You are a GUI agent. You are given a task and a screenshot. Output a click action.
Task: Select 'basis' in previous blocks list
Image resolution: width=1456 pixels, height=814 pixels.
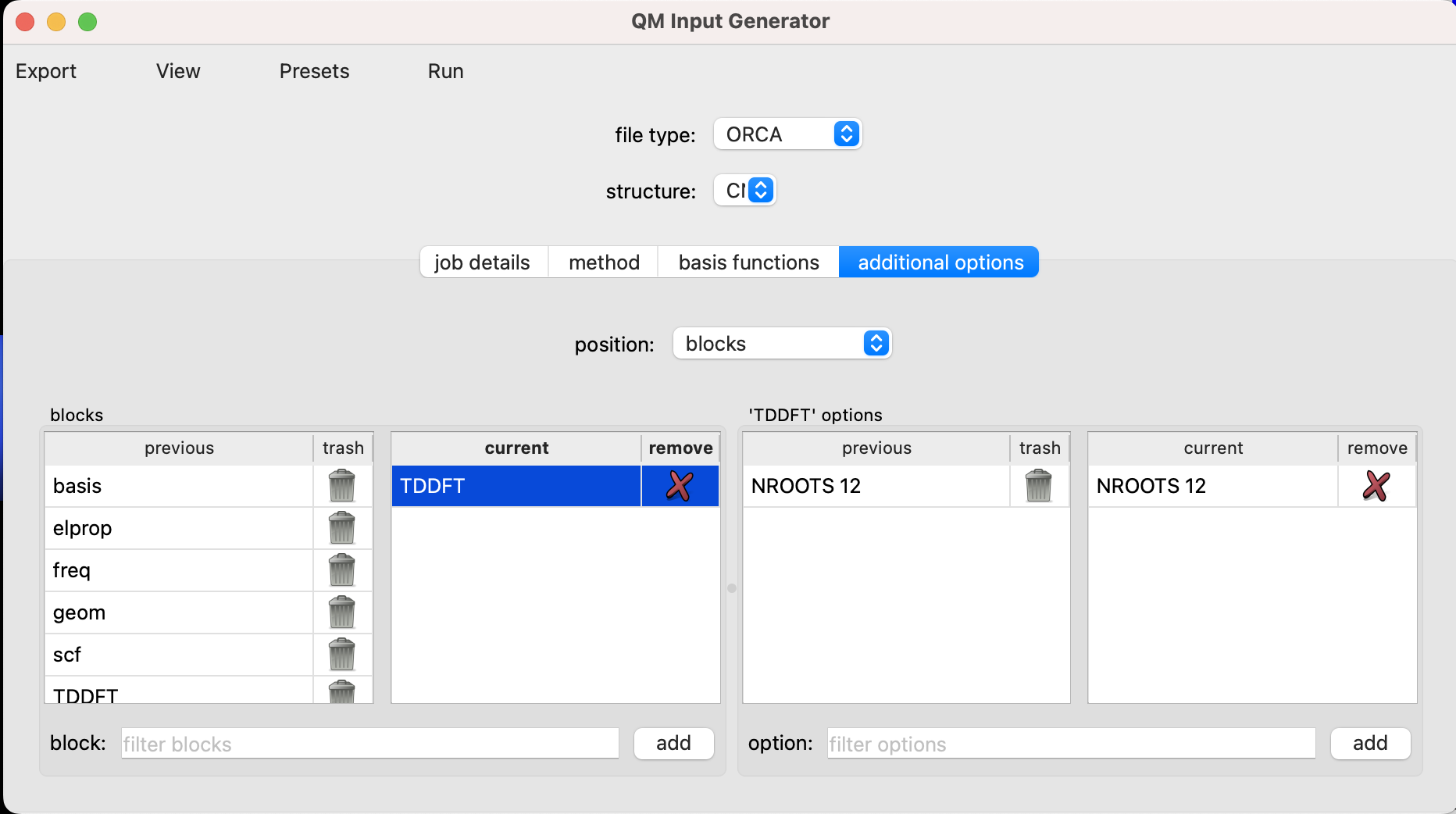180,486
